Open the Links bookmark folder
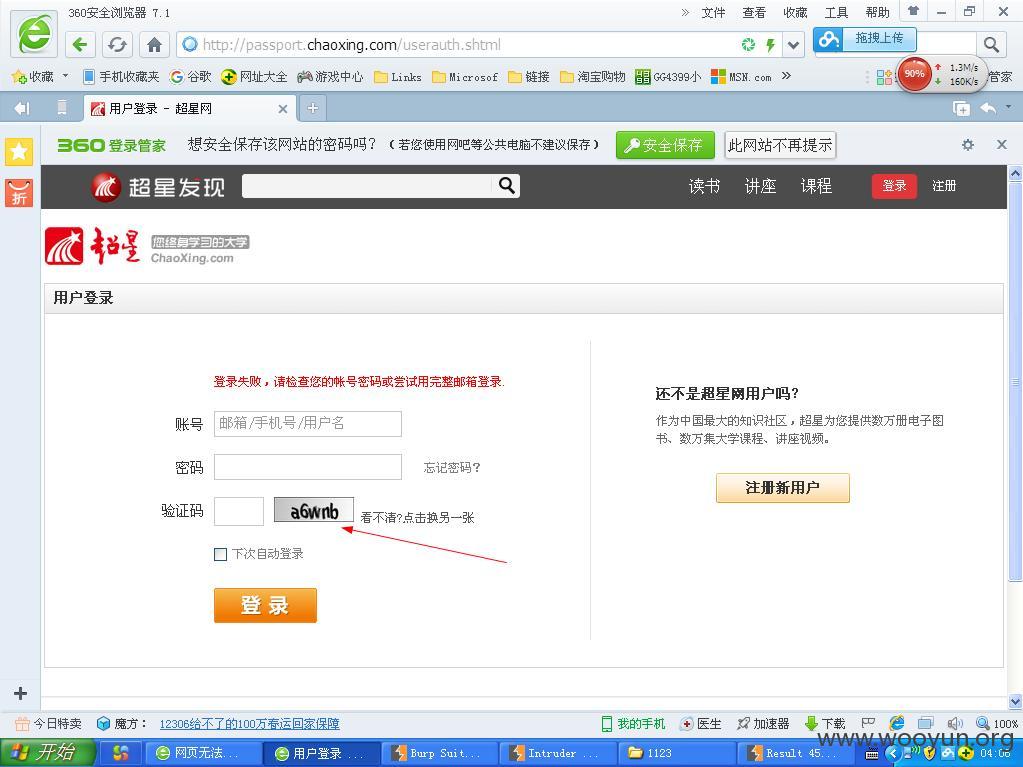 tap(398, 77)
